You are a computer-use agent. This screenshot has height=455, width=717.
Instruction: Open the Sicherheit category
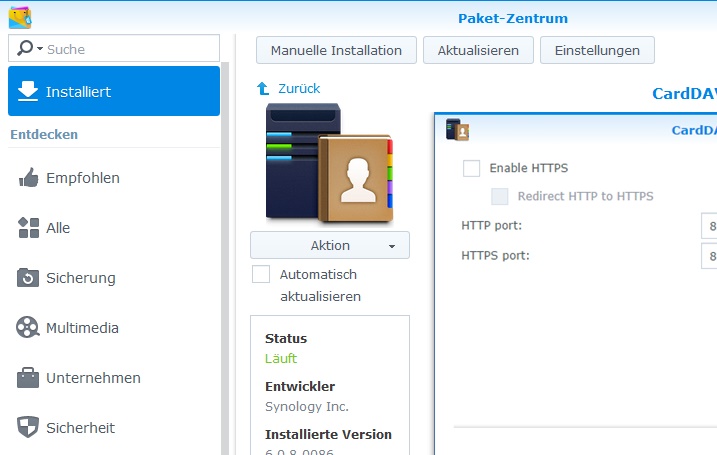(114, 427)
